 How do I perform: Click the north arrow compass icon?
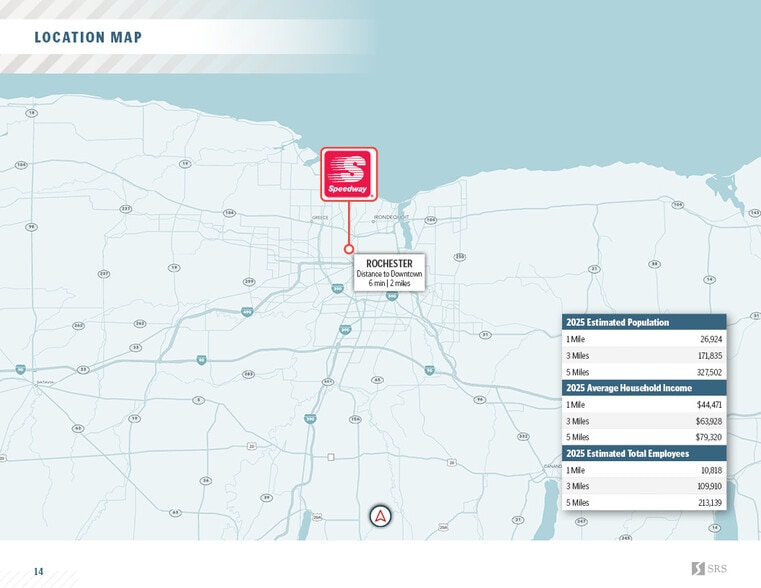click(x=380, y=516)
